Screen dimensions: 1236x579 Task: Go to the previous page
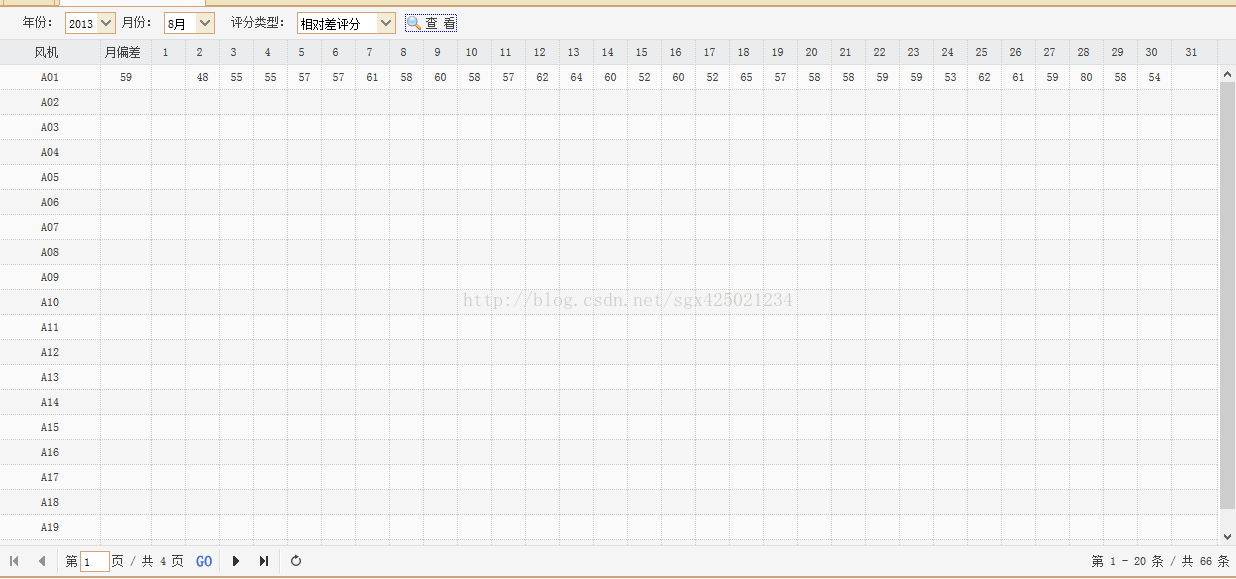[42, 561]
